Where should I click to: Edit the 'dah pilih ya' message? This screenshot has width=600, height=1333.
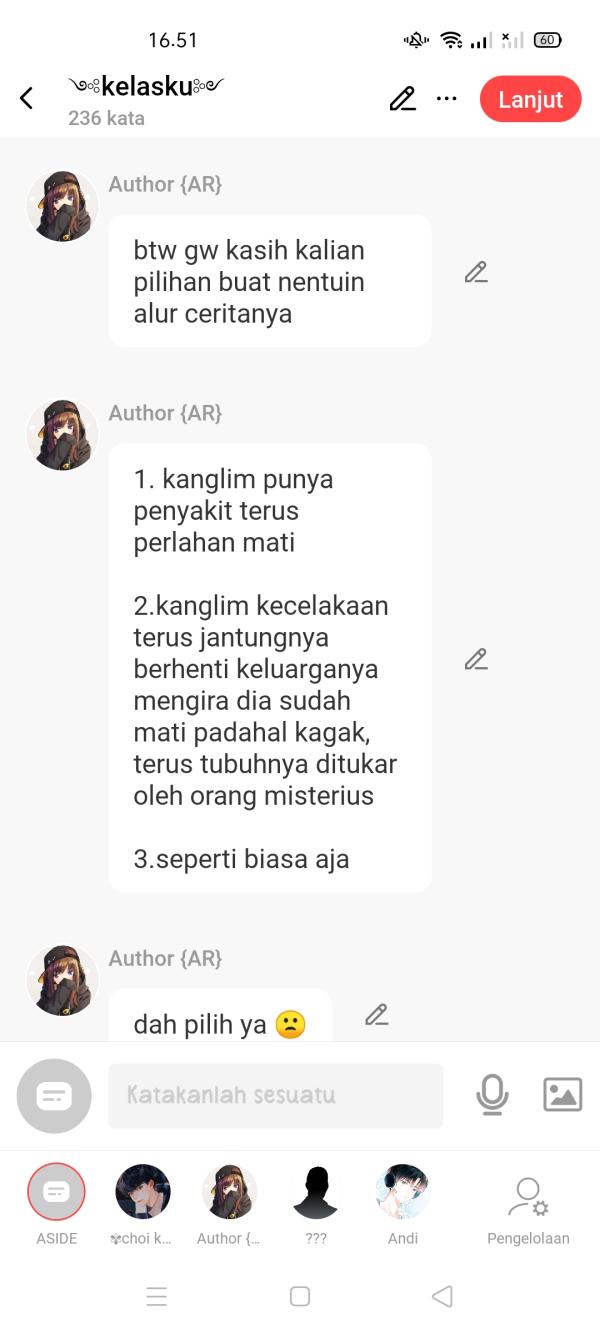pyautogui.click(x=376, y=1015)
